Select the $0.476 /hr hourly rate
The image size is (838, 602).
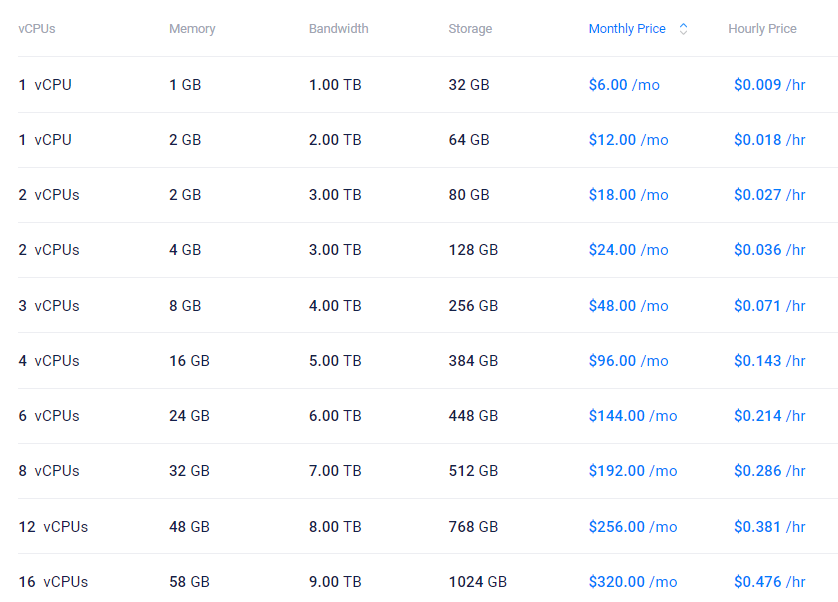pyautogui.click(x=769, y=582)
